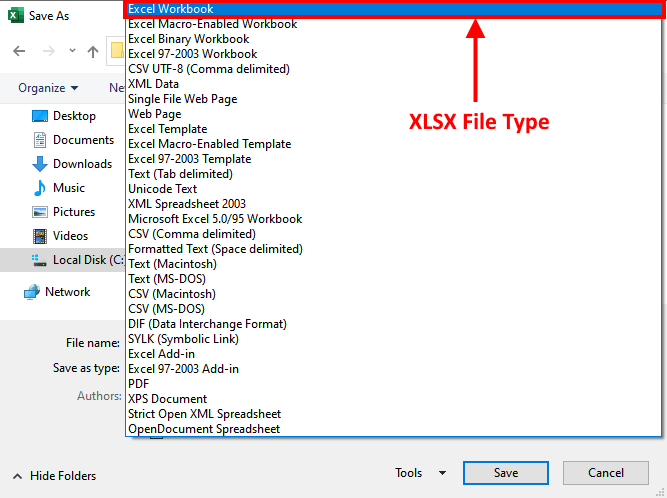
Task: Open recent locations chevron
Action: 72,51
